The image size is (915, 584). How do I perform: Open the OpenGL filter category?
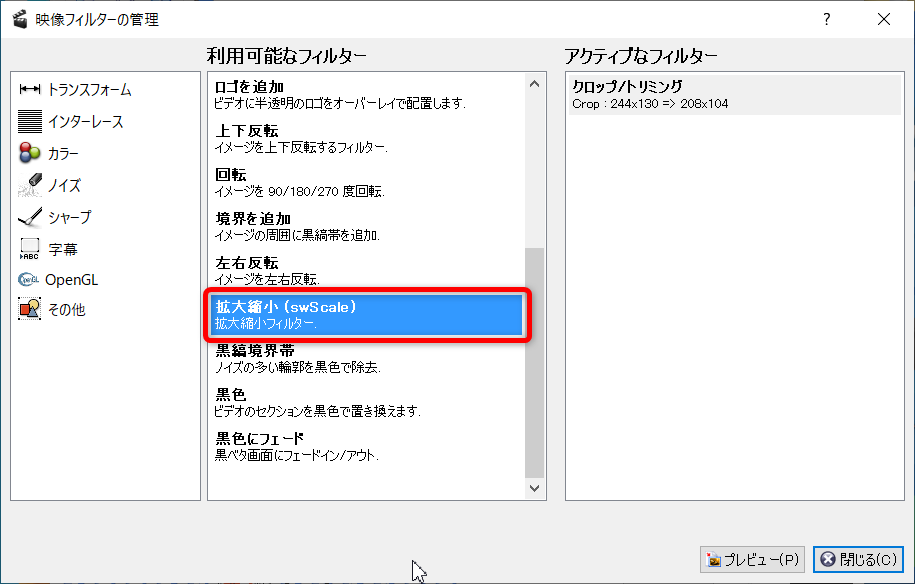point(71,280)
